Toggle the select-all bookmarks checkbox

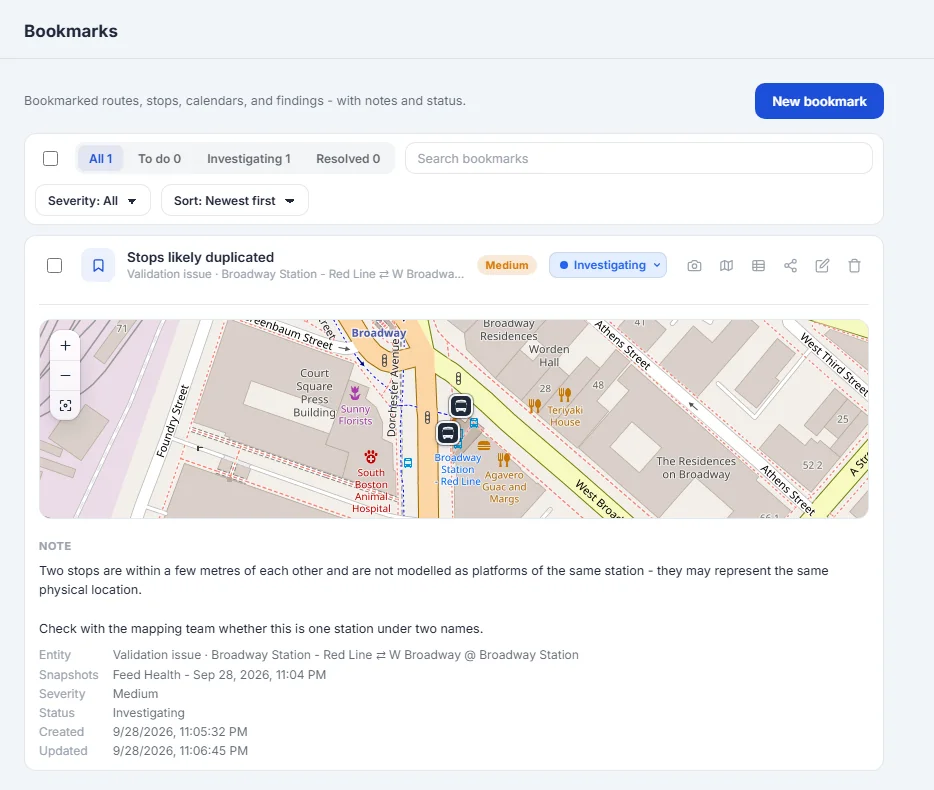(51, 158)
